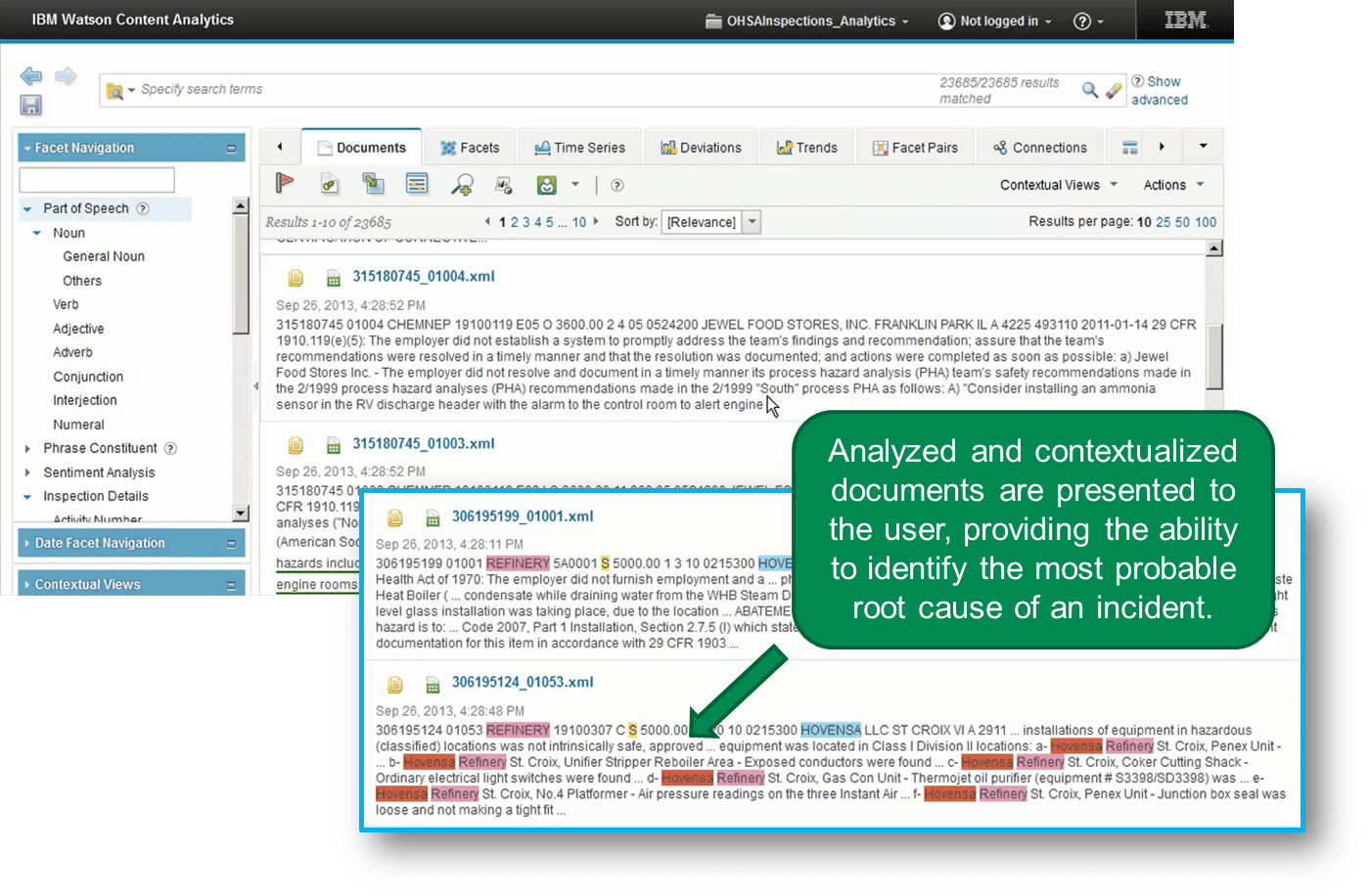Open the OHSAInspections_Analytics collection dropdown
This screenshot has width=1369, height=896.
807,21
